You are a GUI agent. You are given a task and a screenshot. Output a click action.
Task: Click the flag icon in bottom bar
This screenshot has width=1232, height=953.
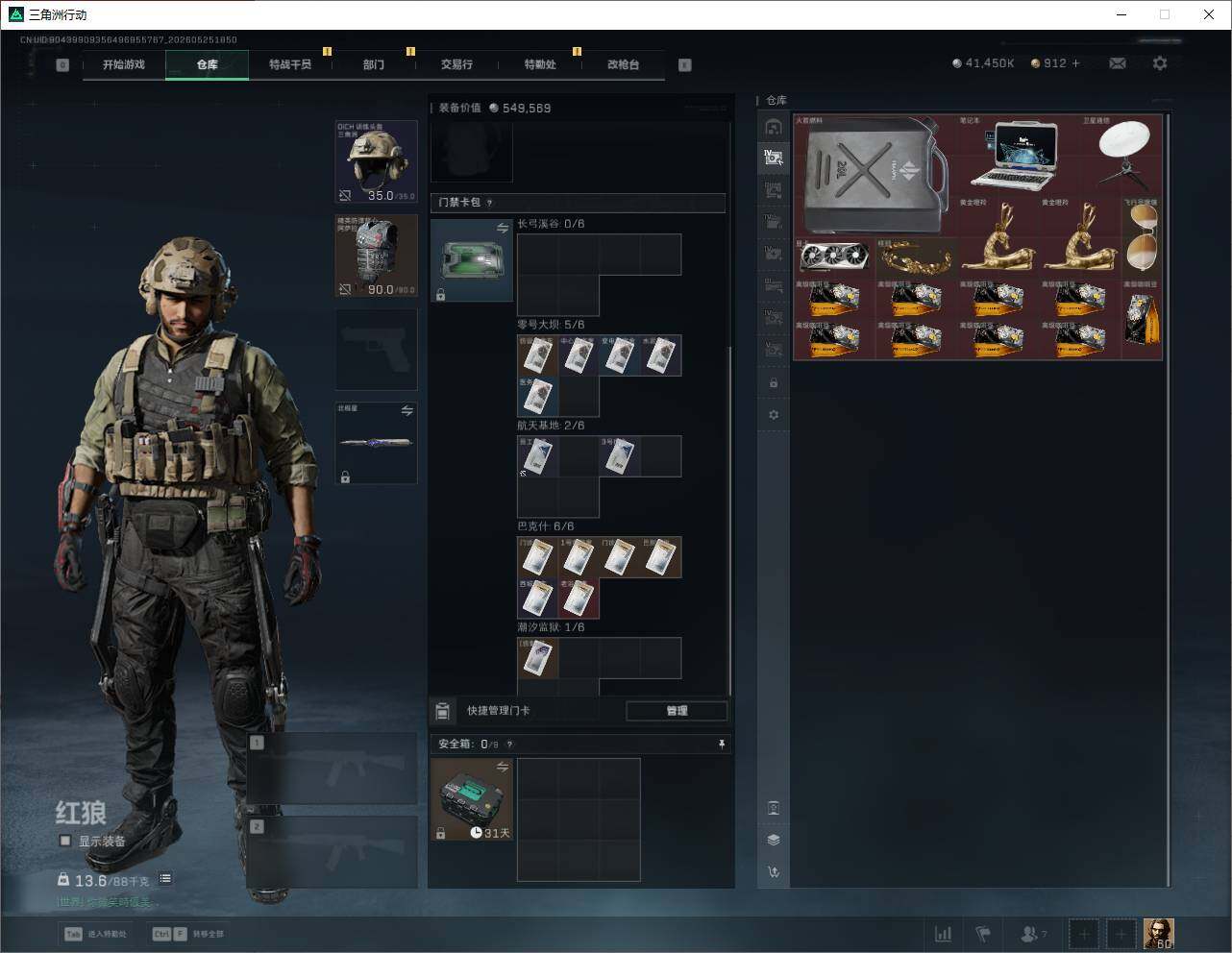[x=983, y=934]
